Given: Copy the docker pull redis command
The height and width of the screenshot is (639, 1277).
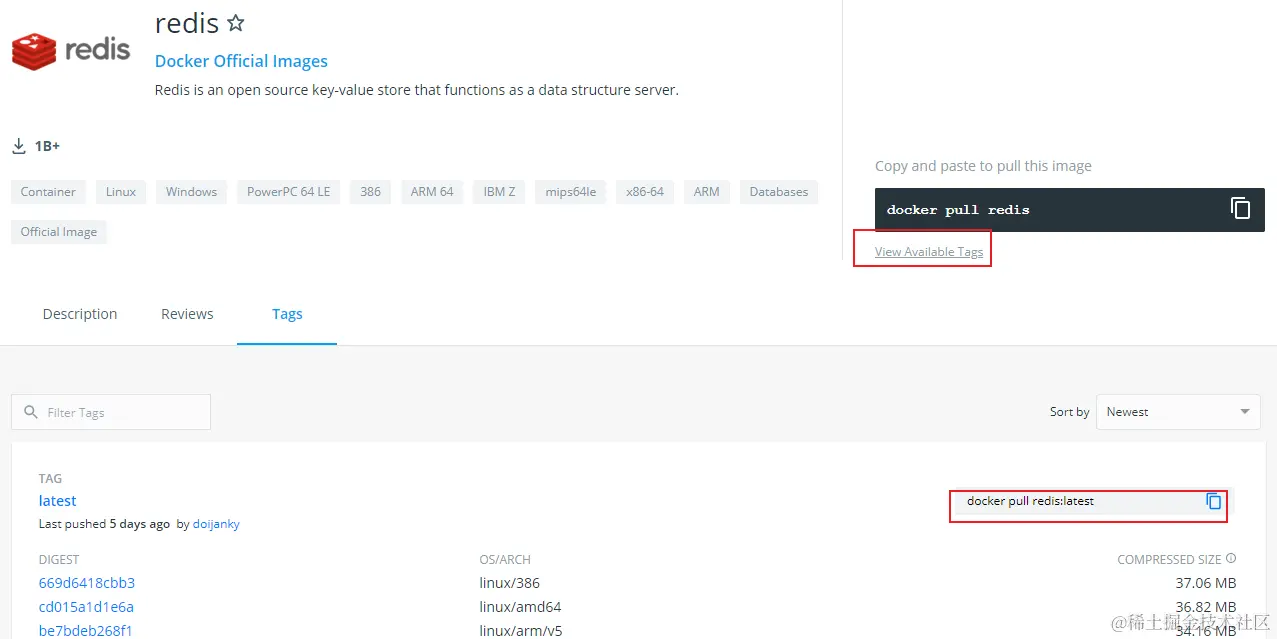Looking at the screenshot, I should 1240,209.
